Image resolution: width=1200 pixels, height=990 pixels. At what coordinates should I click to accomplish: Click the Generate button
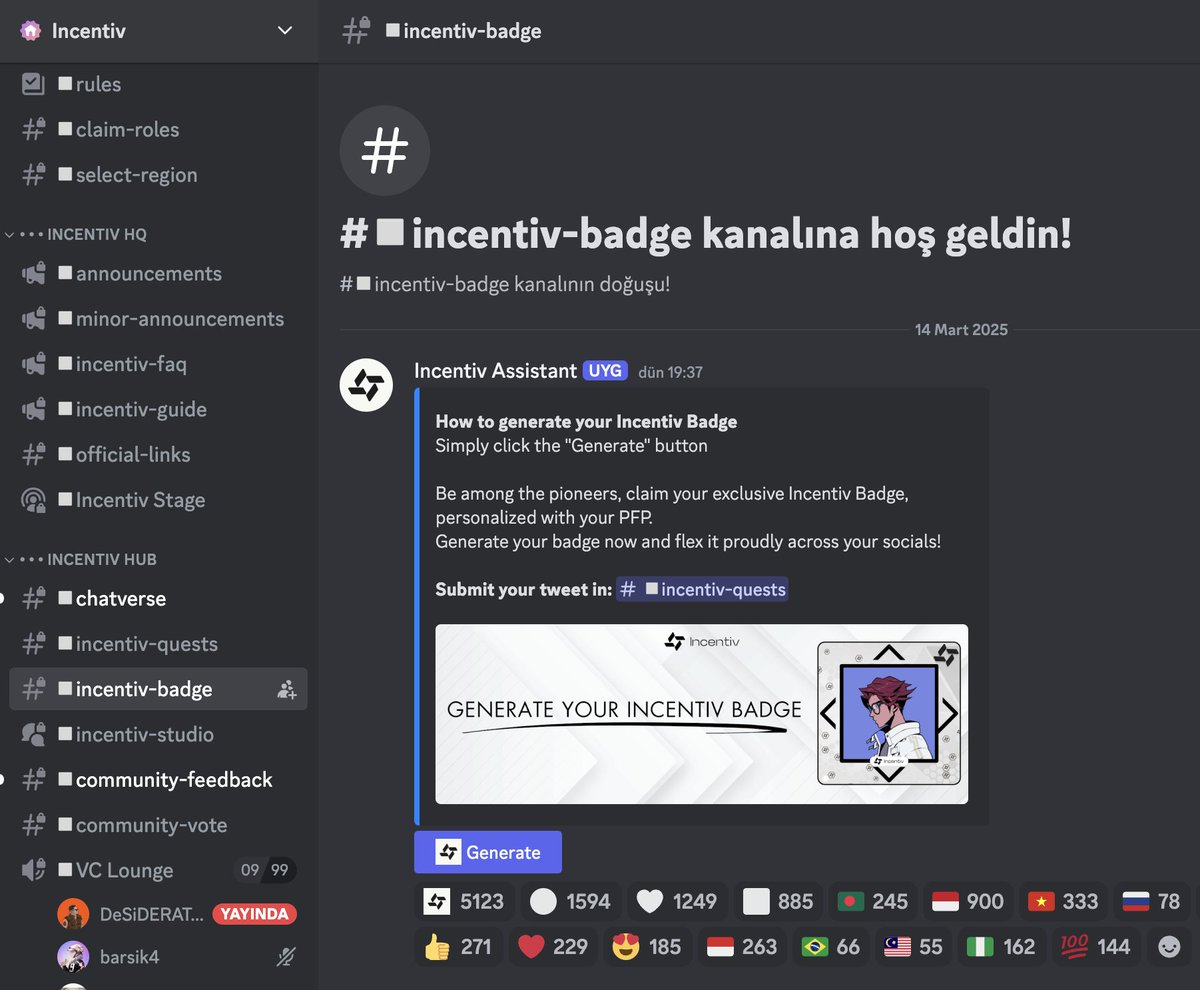point(488,852)
